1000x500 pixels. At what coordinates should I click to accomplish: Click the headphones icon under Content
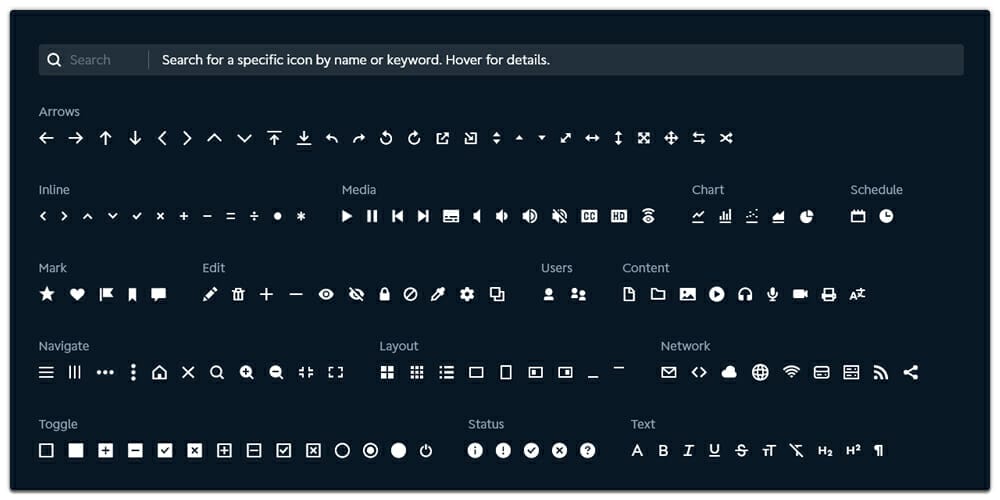(744, 294)
